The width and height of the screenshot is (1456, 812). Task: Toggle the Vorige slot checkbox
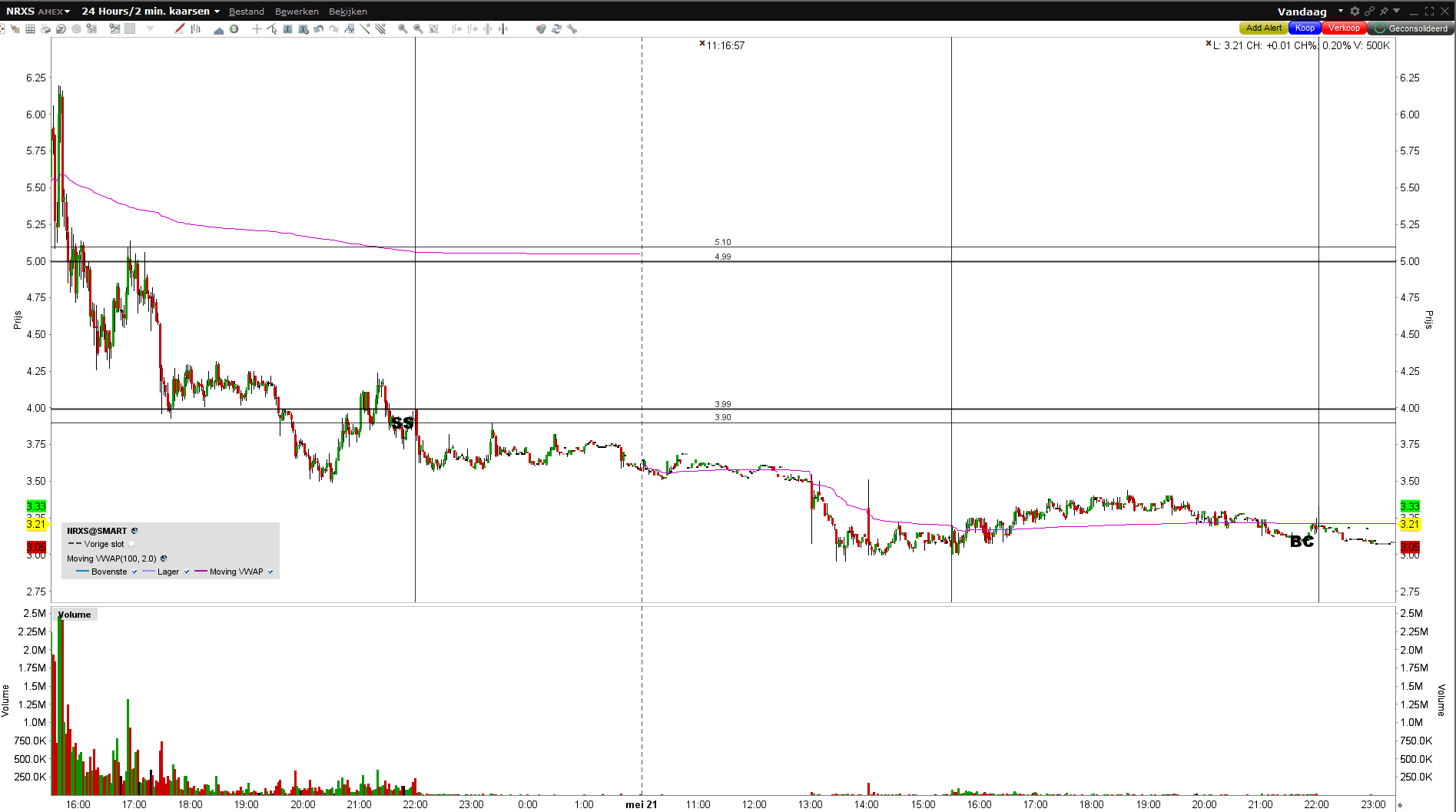pyautogui.click(x=131, y=544)
